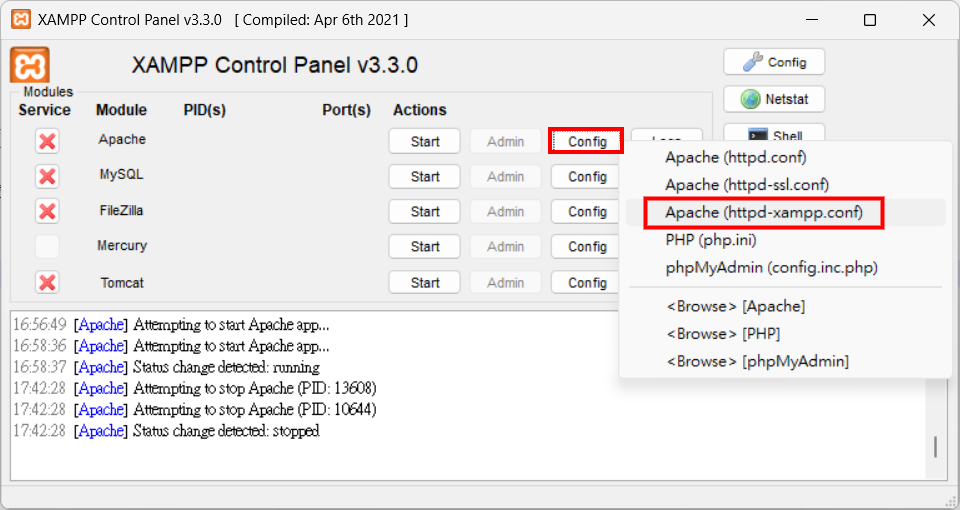Open the Tomcat Config dropdown button
Image resolution: width=960 pixels, height=510 pixels.
coord(587,282)
